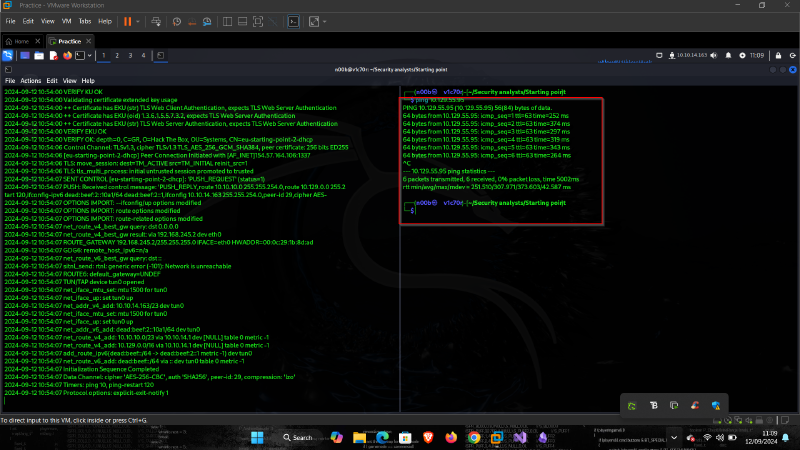
Task: Click Send Ctrl+Alt+Del toolbar icon
Action: coord(154,20)
